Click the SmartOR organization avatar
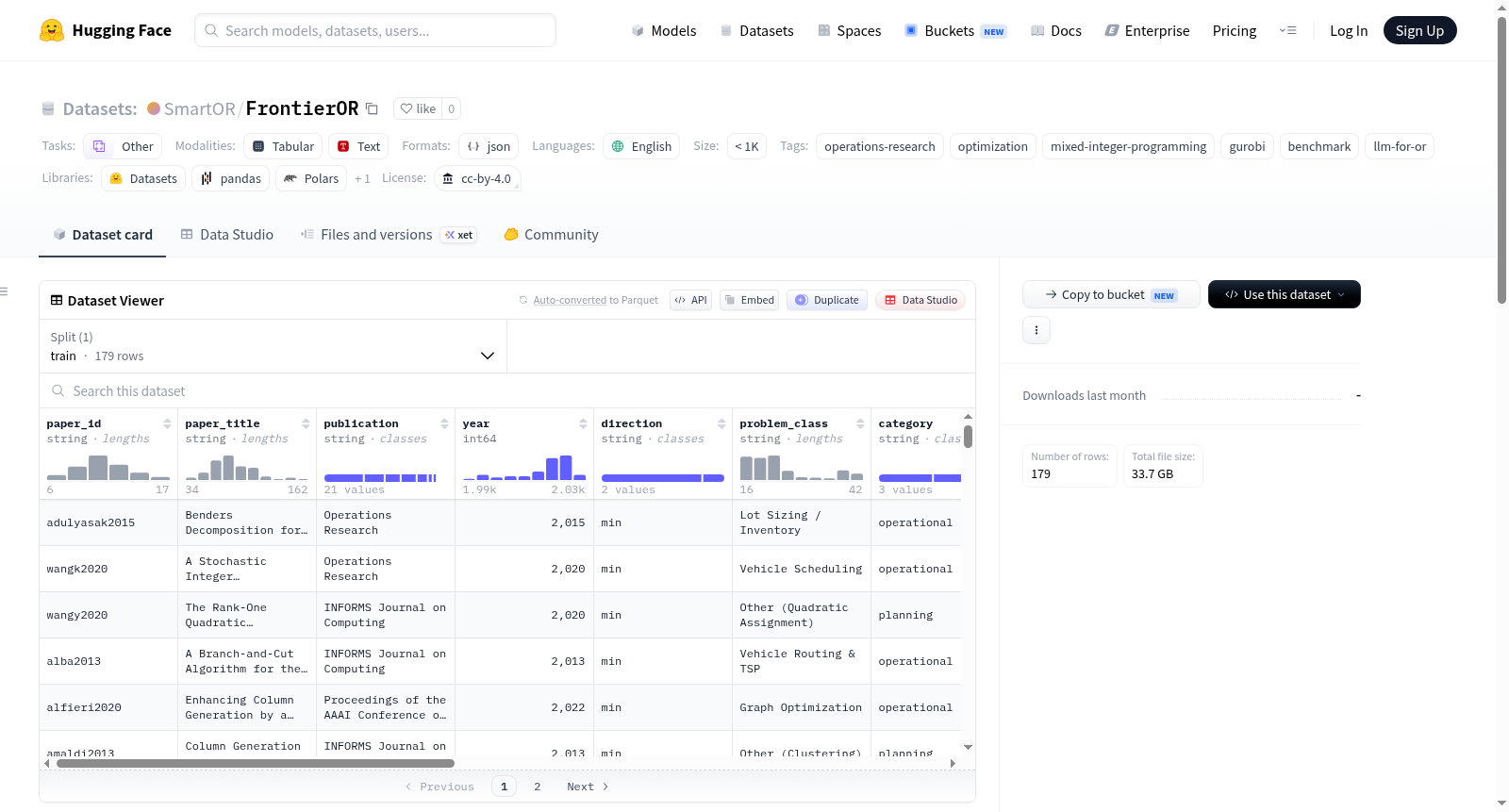 [154, 108]
